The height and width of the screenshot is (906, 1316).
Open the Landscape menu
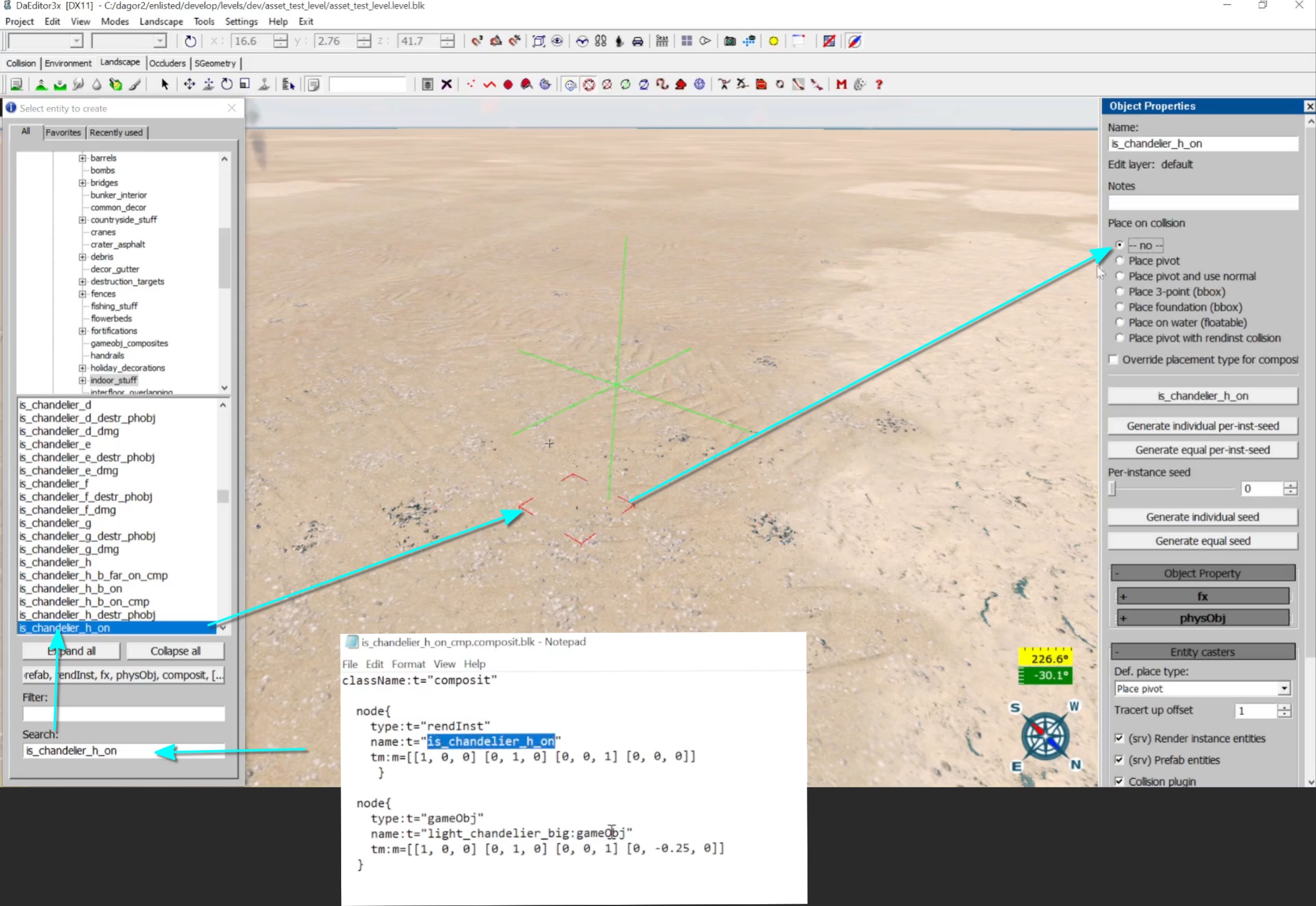point(161,21)
